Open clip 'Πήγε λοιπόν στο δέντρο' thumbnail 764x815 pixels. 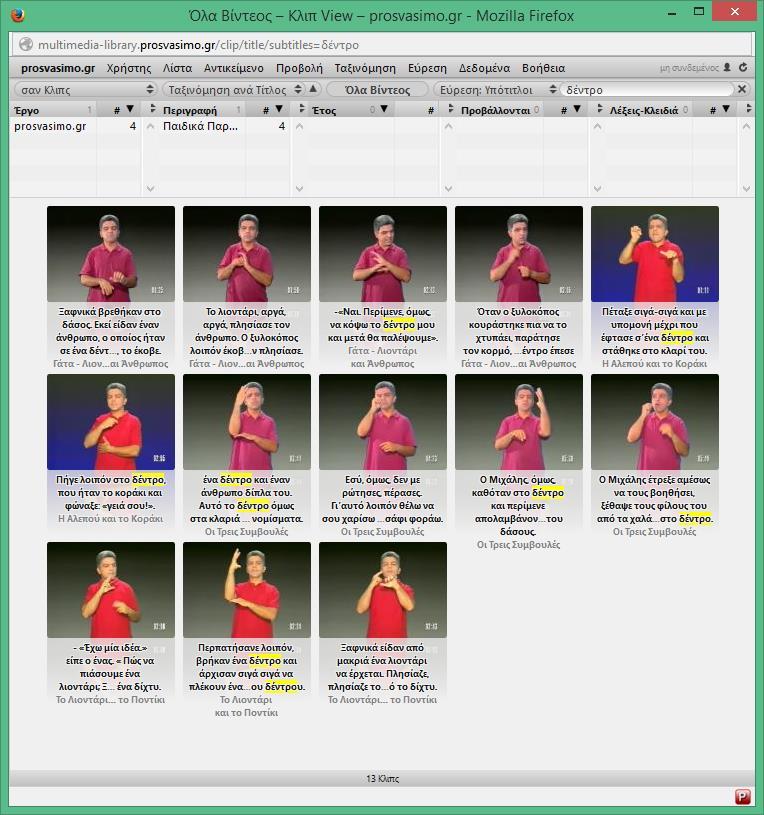tap(111, 422)
